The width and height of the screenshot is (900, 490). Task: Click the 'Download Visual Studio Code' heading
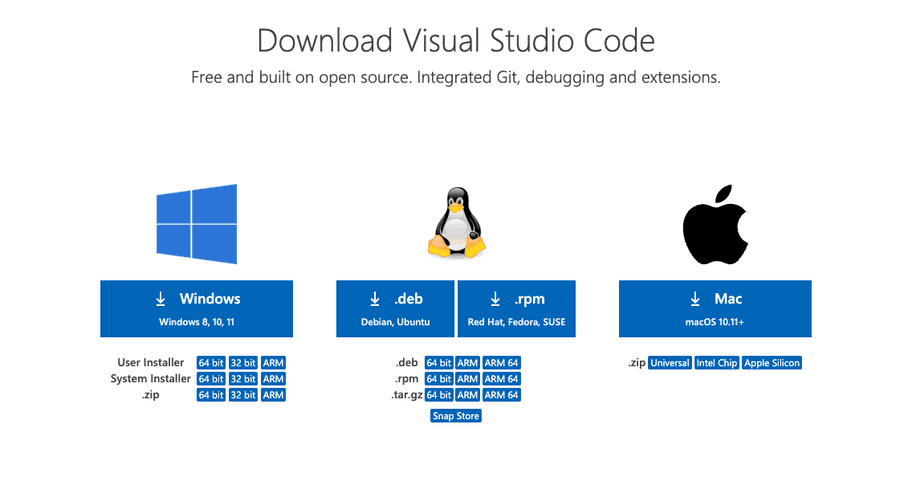pyautogui.click(x=456, y=41)
